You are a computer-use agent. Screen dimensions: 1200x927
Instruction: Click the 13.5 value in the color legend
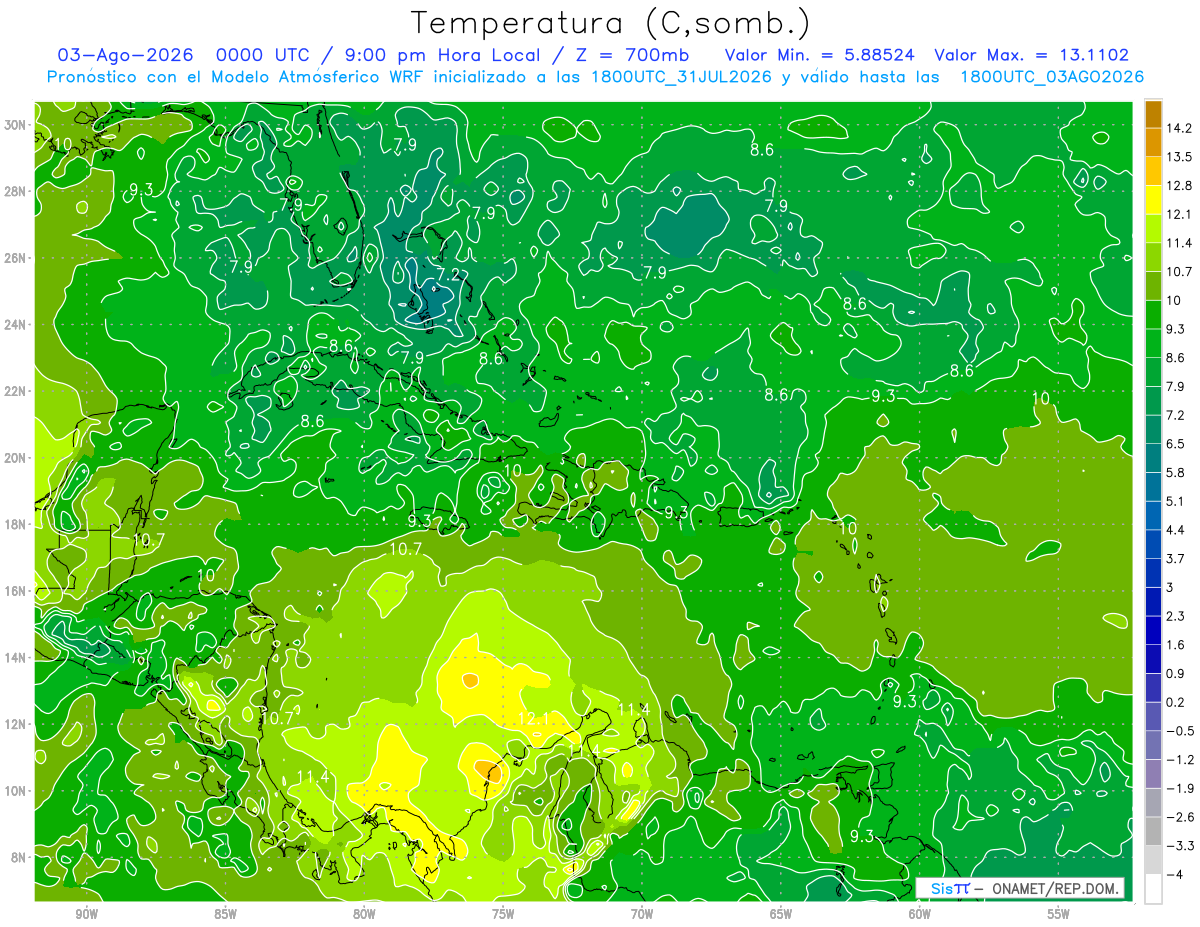1179,157
